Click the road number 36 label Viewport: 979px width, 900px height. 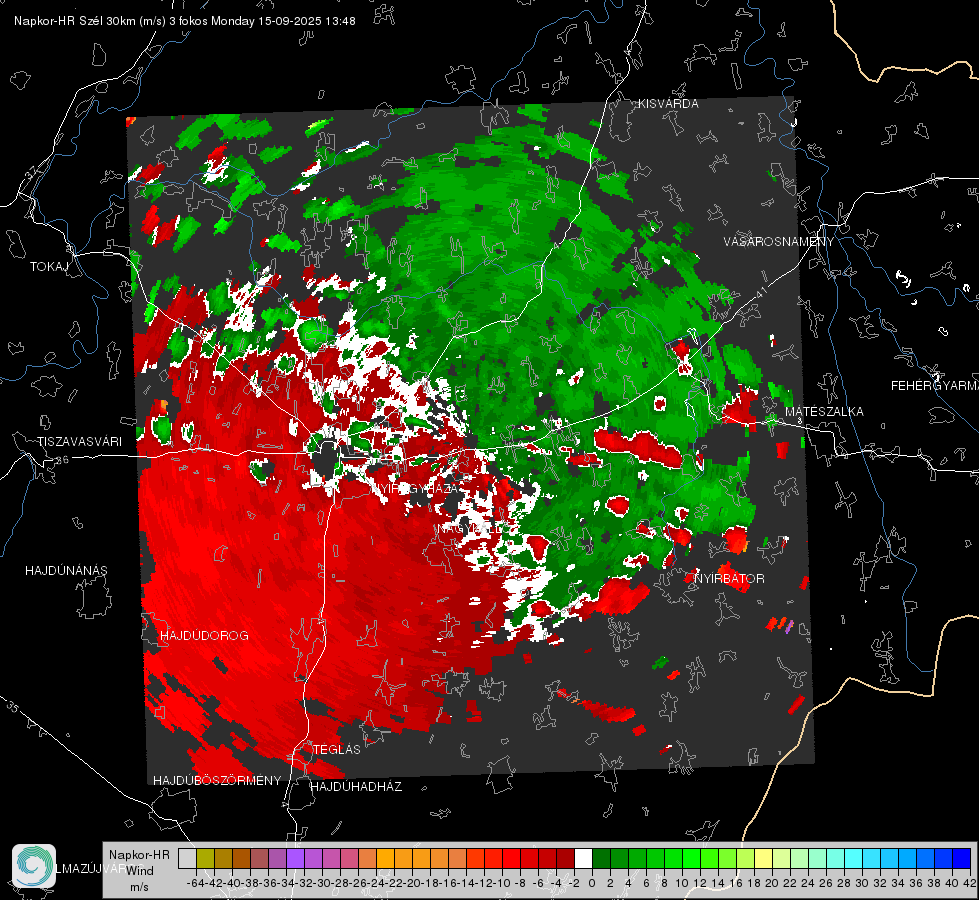pyautogui.click(x=62, y=460)
